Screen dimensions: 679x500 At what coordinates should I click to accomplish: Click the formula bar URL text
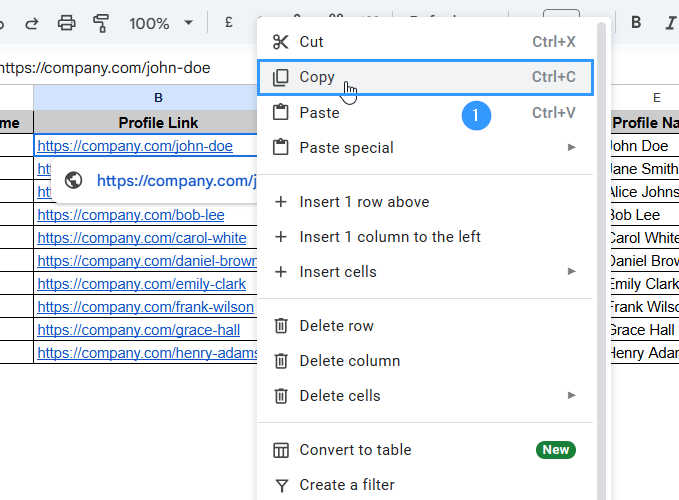(105, 68)
